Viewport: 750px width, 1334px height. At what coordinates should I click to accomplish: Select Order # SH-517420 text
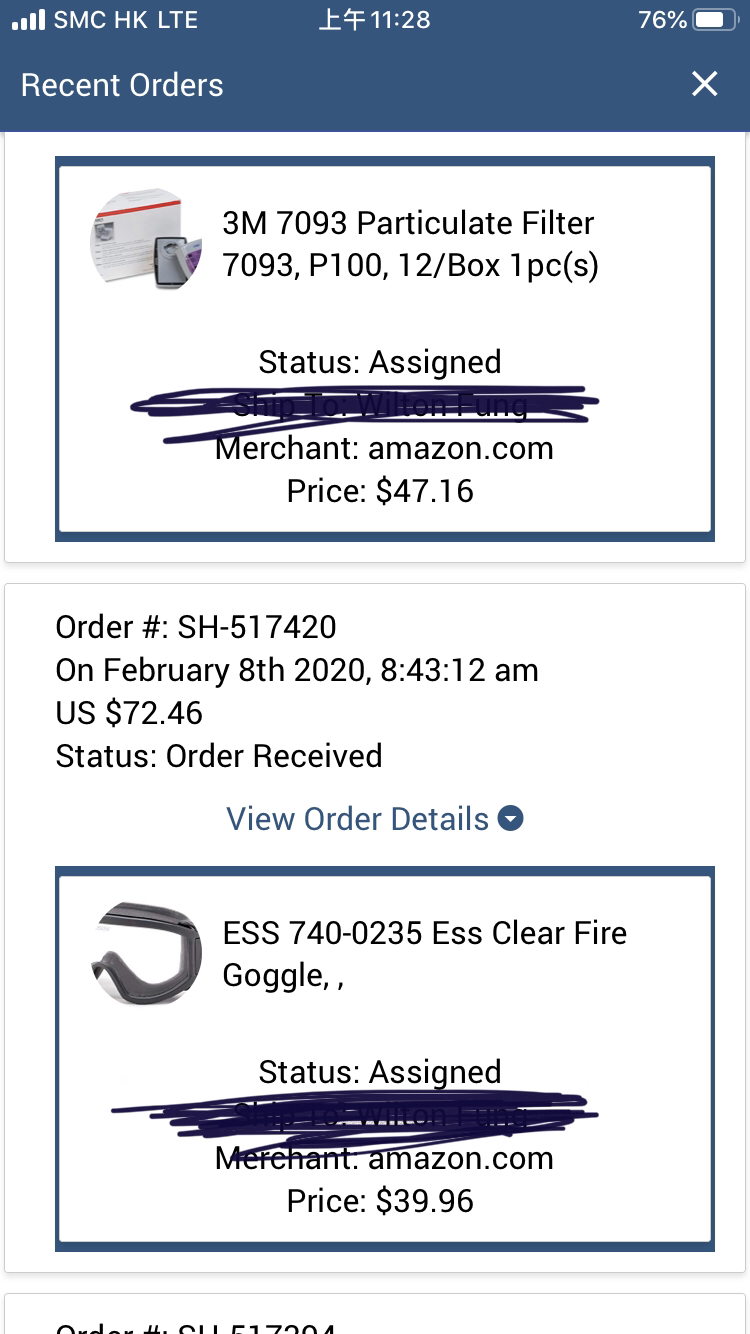pyautogui.click(x=196, y=627)
